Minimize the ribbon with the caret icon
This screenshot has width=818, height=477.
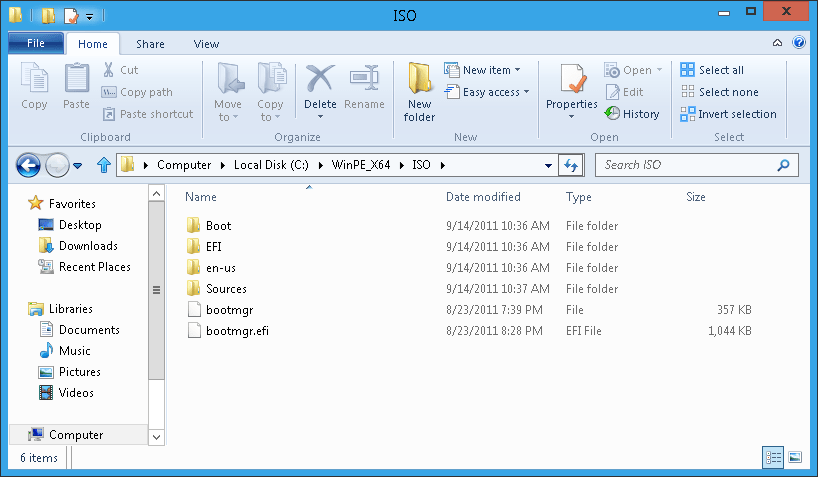[x=777, y=43]
